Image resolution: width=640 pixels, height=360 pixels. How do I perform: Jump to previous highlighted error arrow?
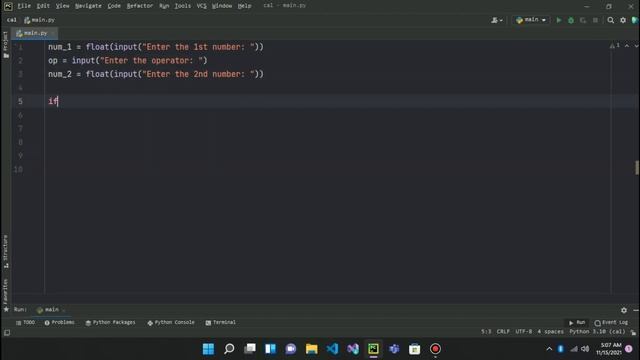(x=627, y=46)
